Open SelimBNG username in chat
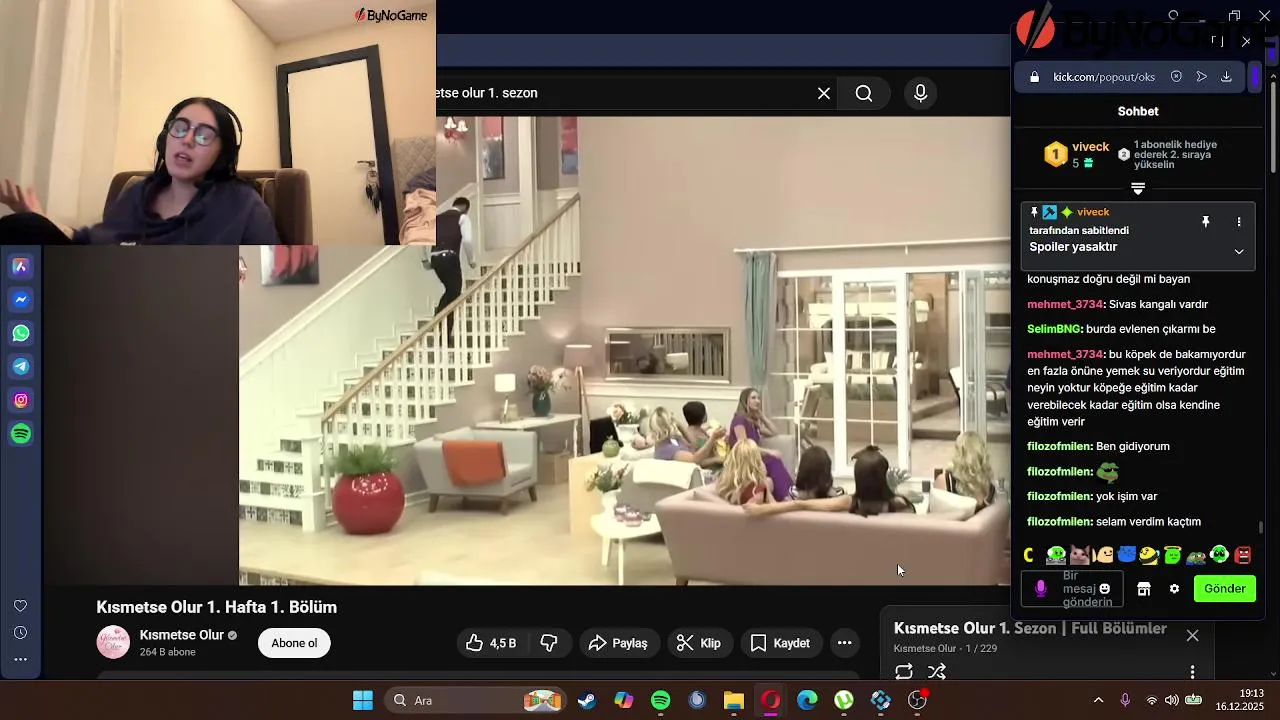This screenshot has width=1280, height=720. pyautogui.click(x=1054, y=329)
